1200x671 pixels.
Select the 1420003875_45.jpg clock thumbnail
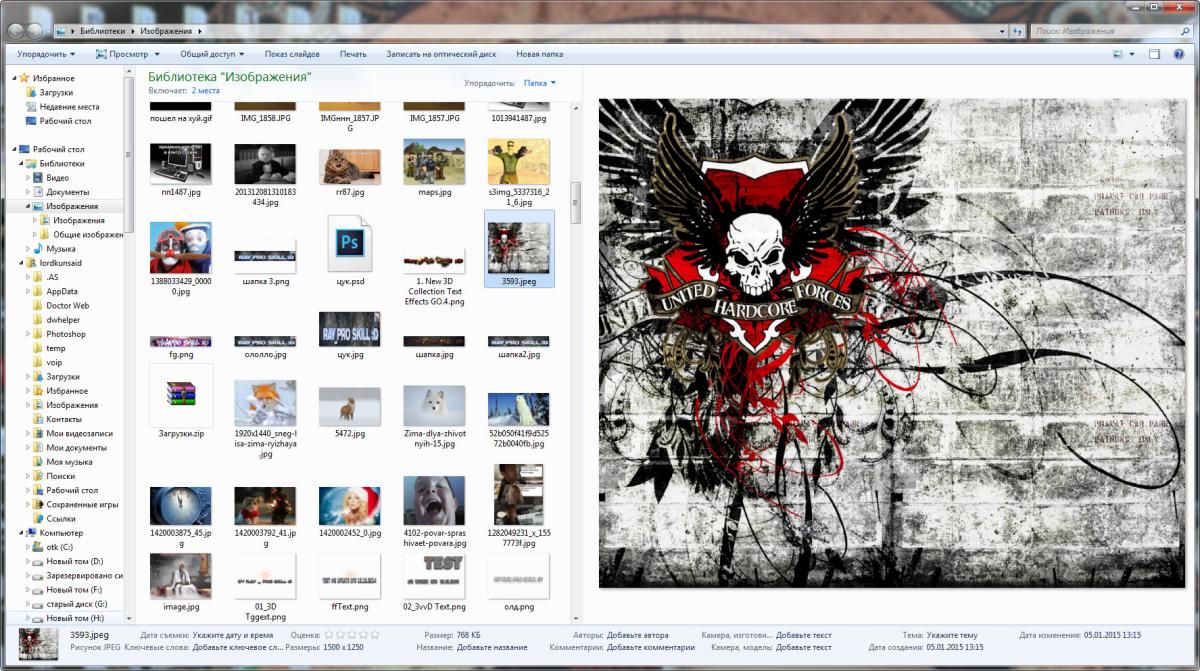(x=180, y=506)
